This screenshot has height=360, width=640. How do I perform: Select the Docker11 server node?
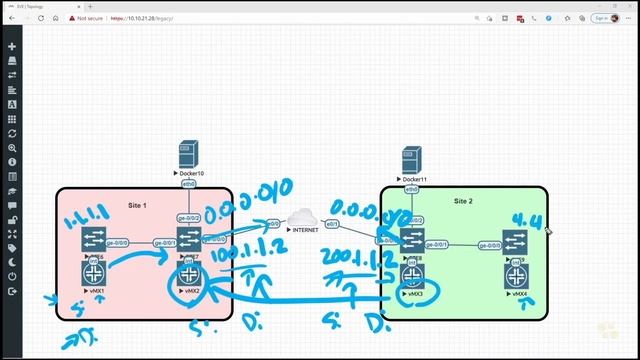[x=411, y=160]
